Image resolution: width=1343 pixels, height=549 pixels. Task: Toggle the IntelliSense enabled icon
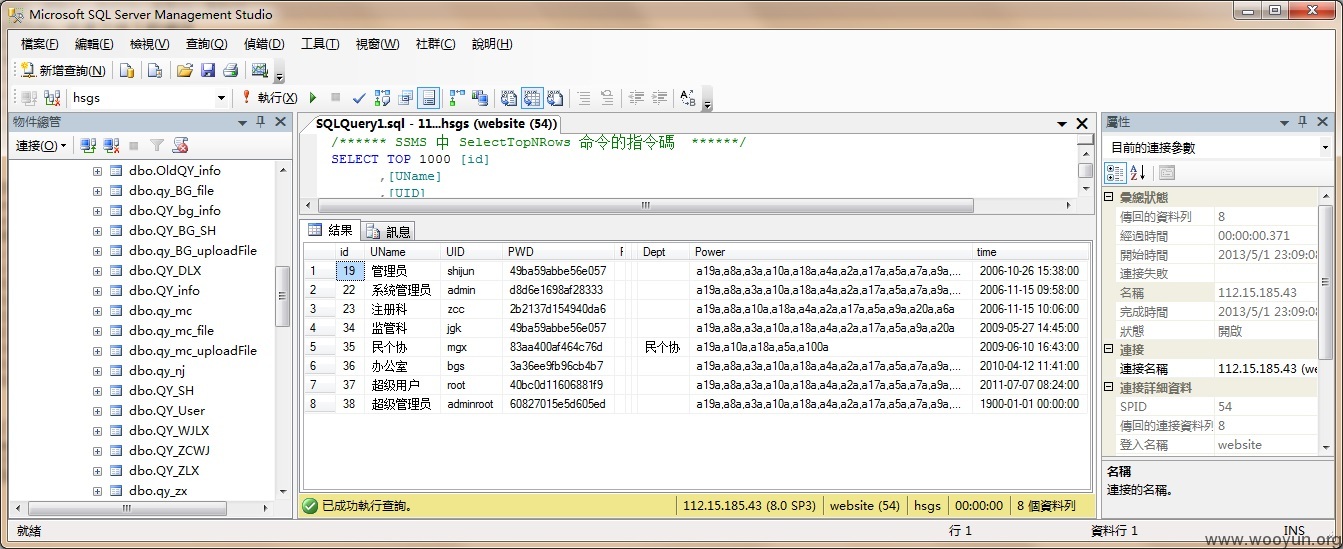(x=428, y=98)
